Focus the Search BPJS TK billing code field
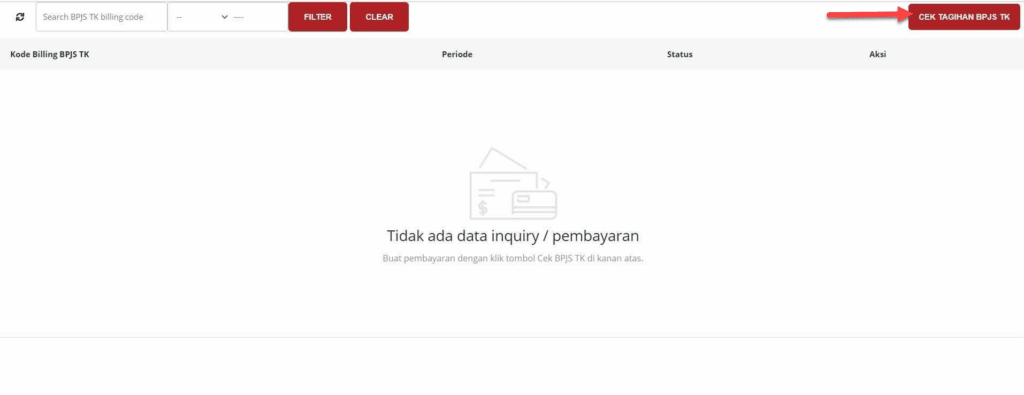 point(102,17)
